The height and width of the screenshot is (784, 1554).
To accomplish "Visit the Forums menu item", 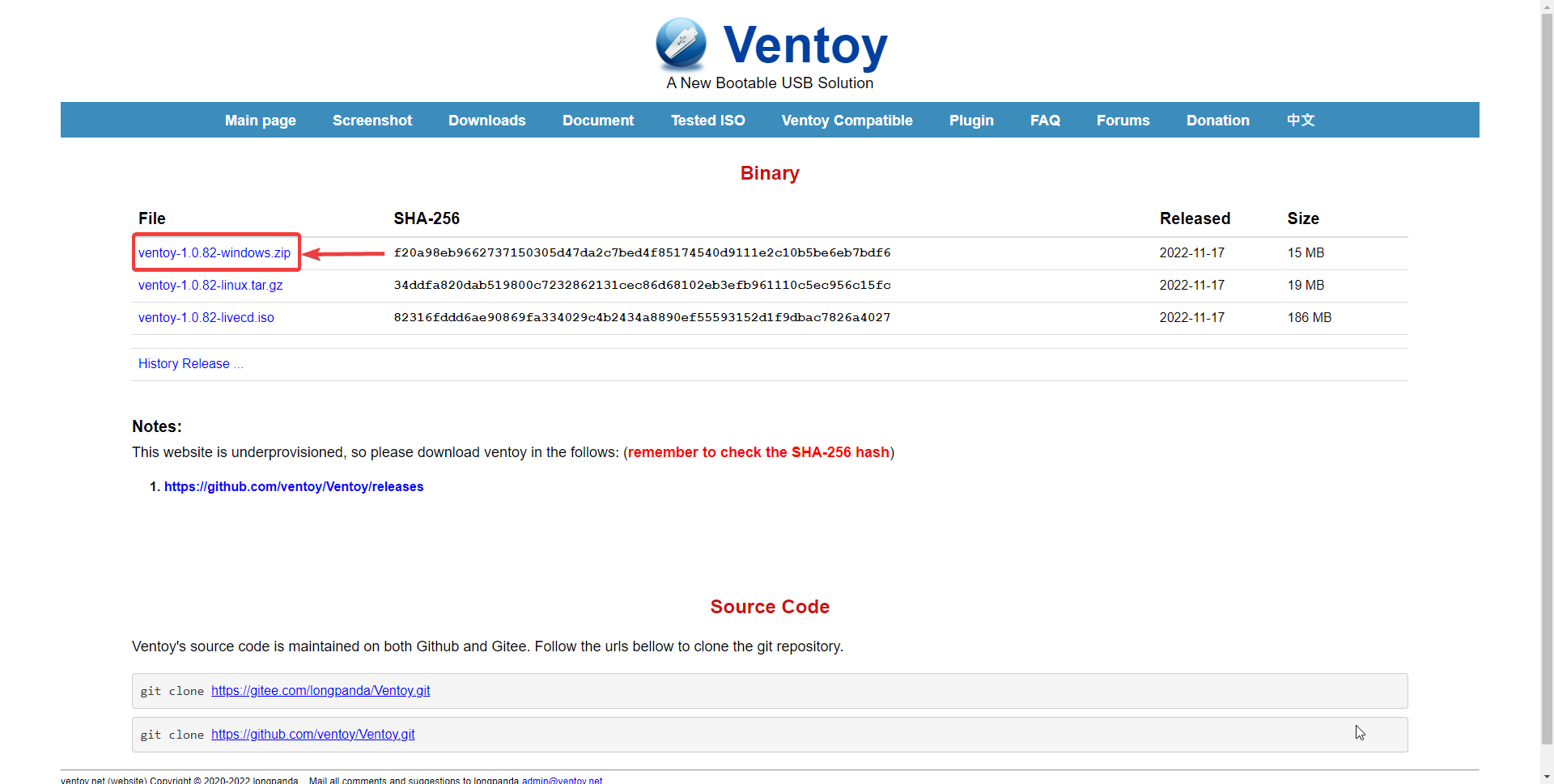I will point(1123,121).
